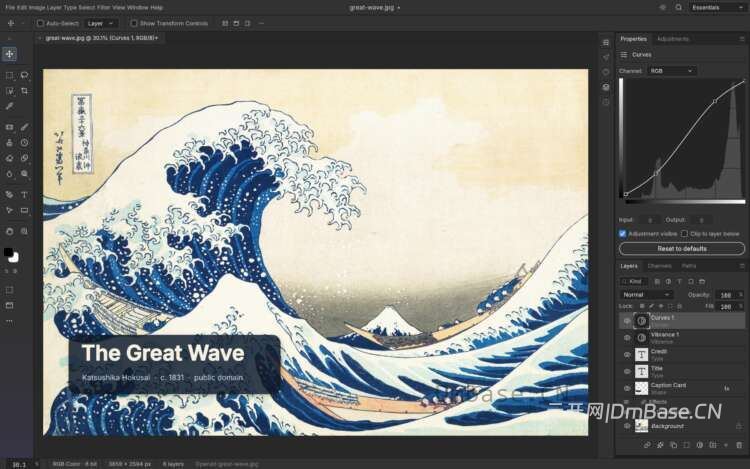
Task: Select the Path Selection arrow tool
Action: pyautogui.click(x=10, y=210)
